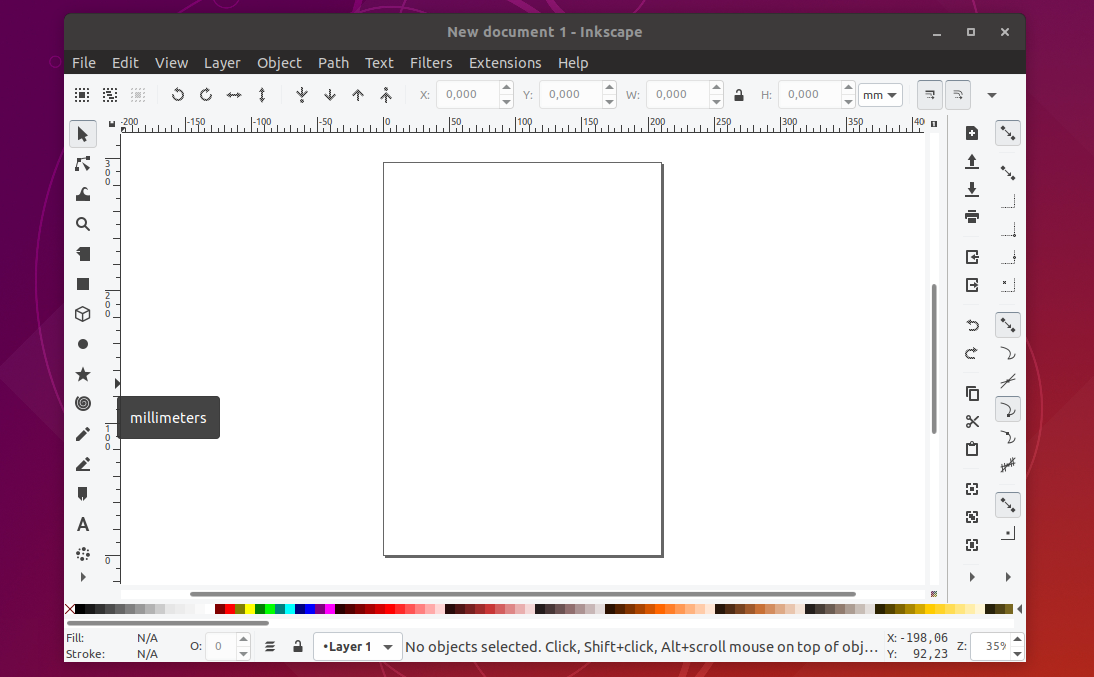The image size is (1094, 677).
Task: Toggle global Enable snapping button
Action: 1007,133
